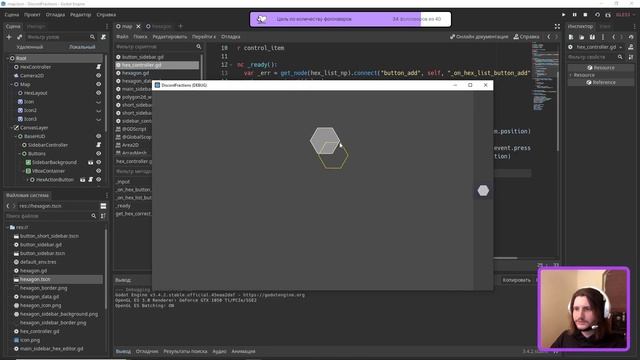Select hexagon.gd in script list
The height and width of the screenshot is (360, 640).
click(136, 73)
